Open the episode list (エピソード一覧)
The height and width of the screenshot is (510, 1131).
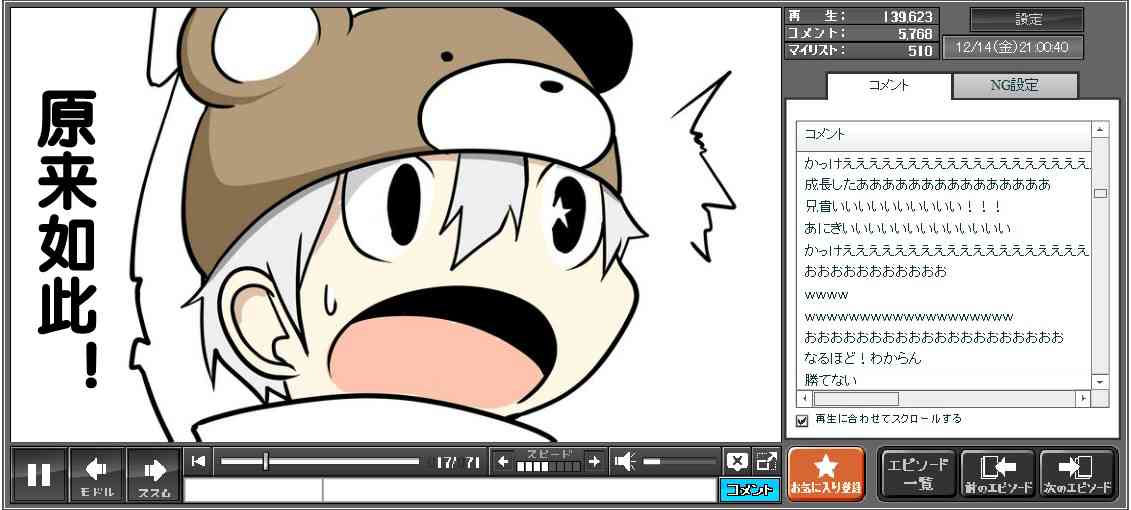(917, 474)
